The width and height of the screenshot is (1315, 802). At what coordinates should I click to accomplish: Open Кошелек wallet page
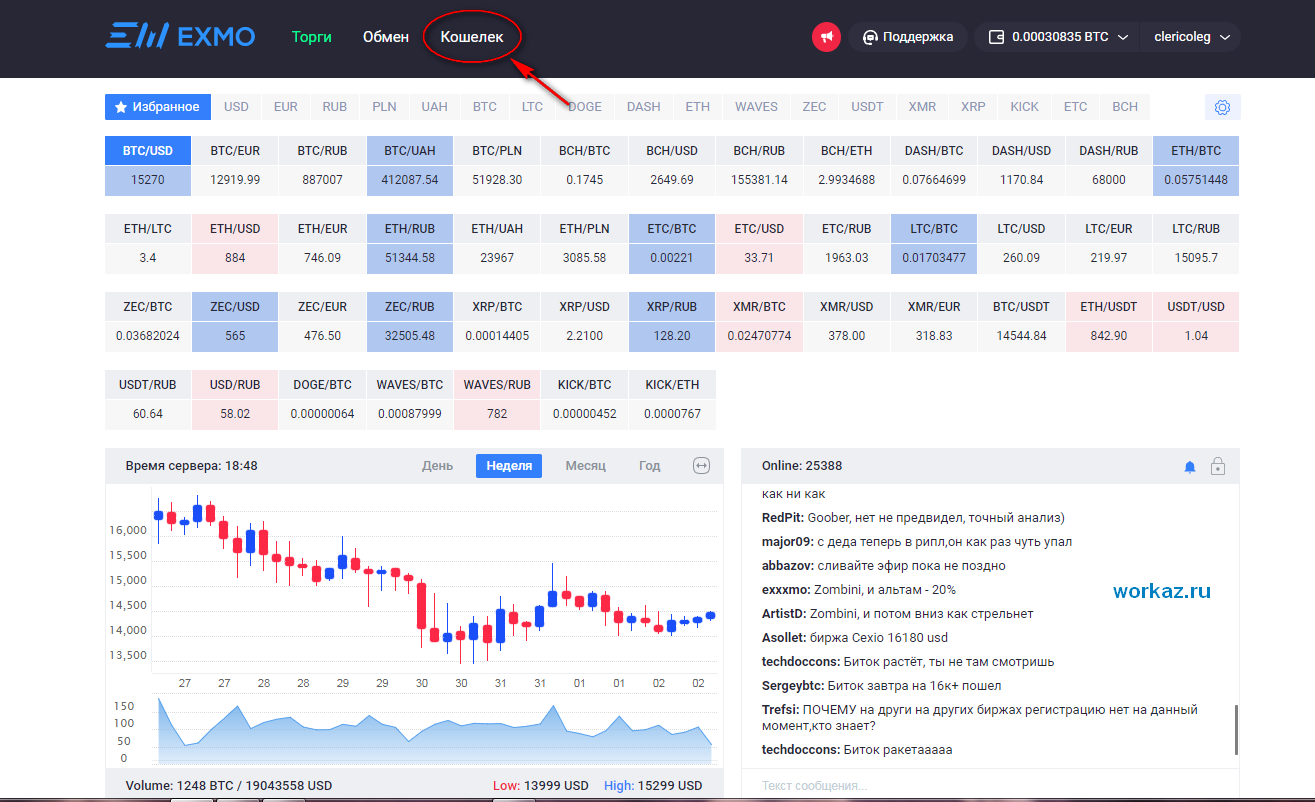point(472,37)
